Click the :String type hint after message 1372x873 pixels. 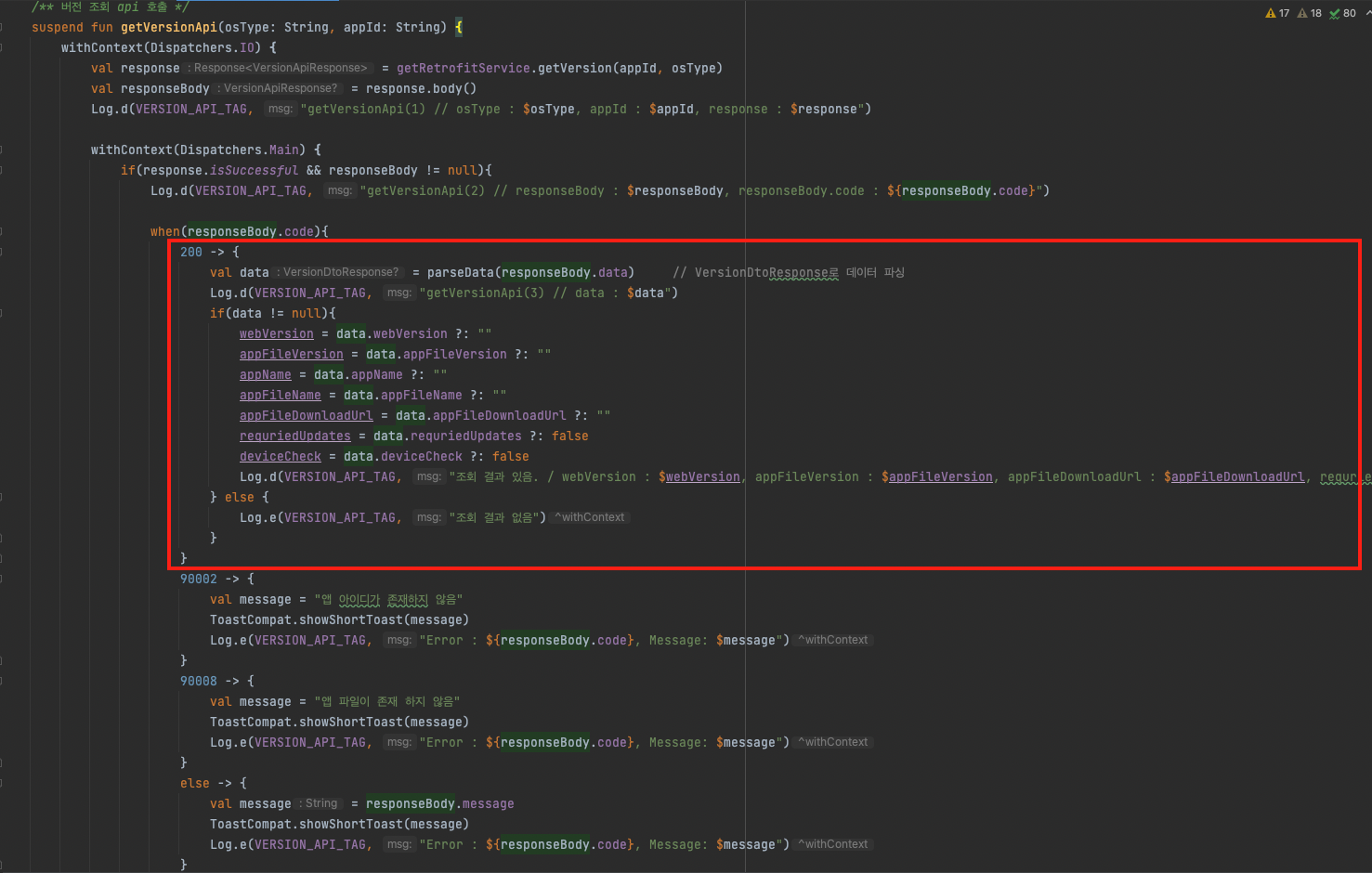point(320,803)
